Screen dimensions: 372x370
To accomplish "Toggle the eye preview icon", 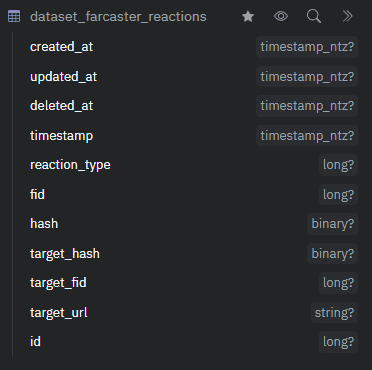I will (281, 16).
